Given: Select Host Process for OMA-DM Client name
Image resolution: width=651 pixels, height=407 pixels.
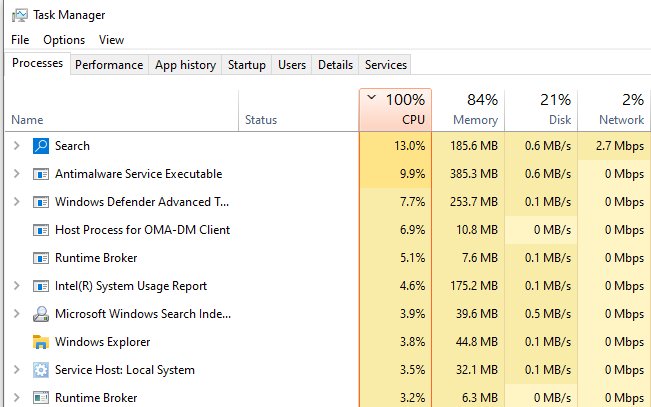Looking at the screenshot, I should 142,230.
